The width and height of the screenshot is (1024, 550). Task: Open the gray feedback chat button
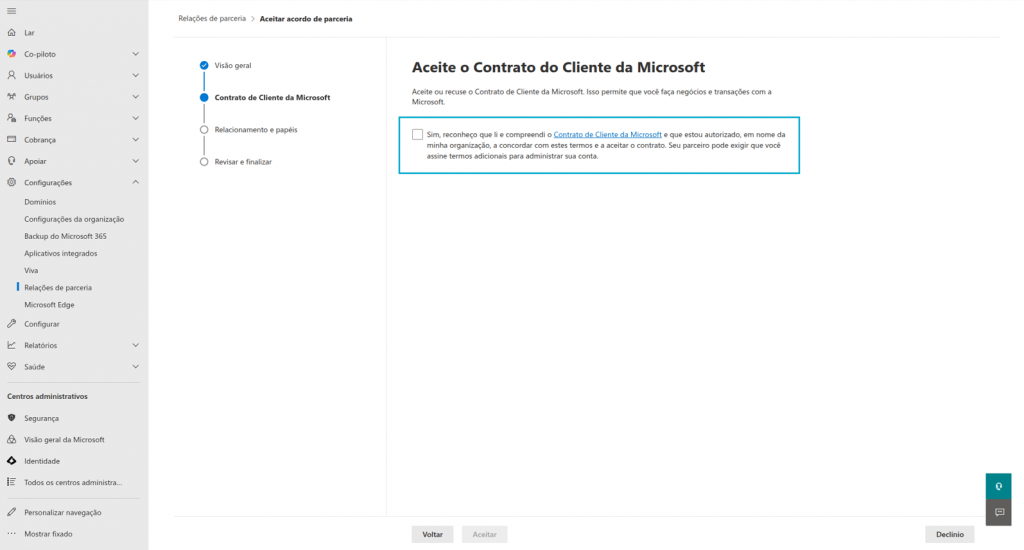[x=999, y=513]
